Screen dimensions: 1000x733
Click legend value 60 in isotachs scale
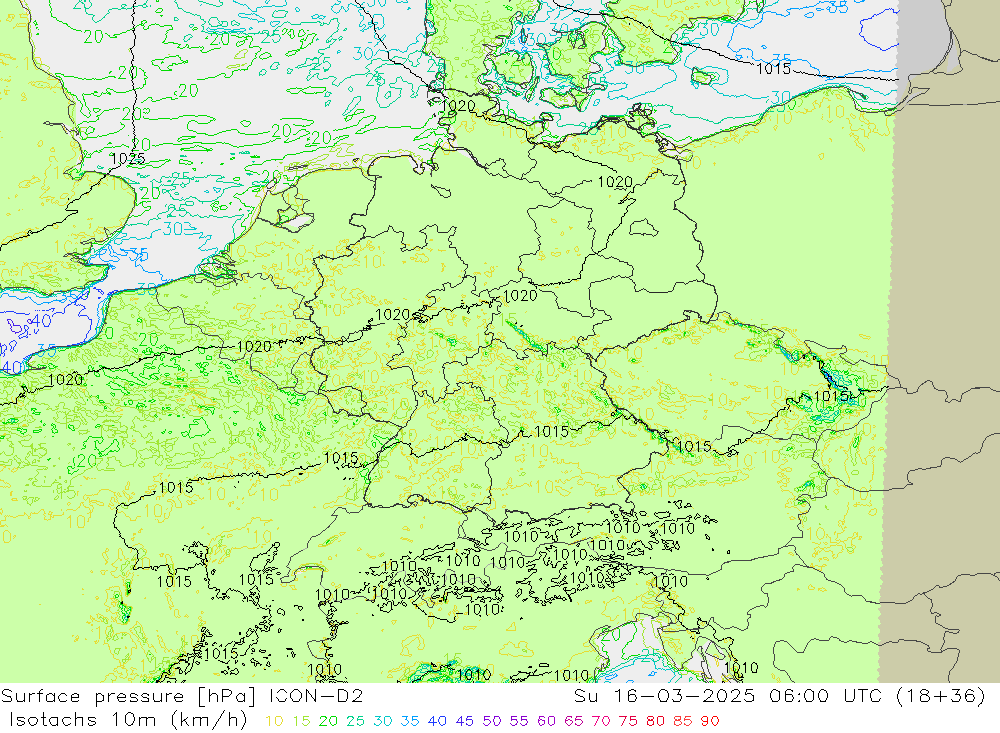tap(547, 721)
